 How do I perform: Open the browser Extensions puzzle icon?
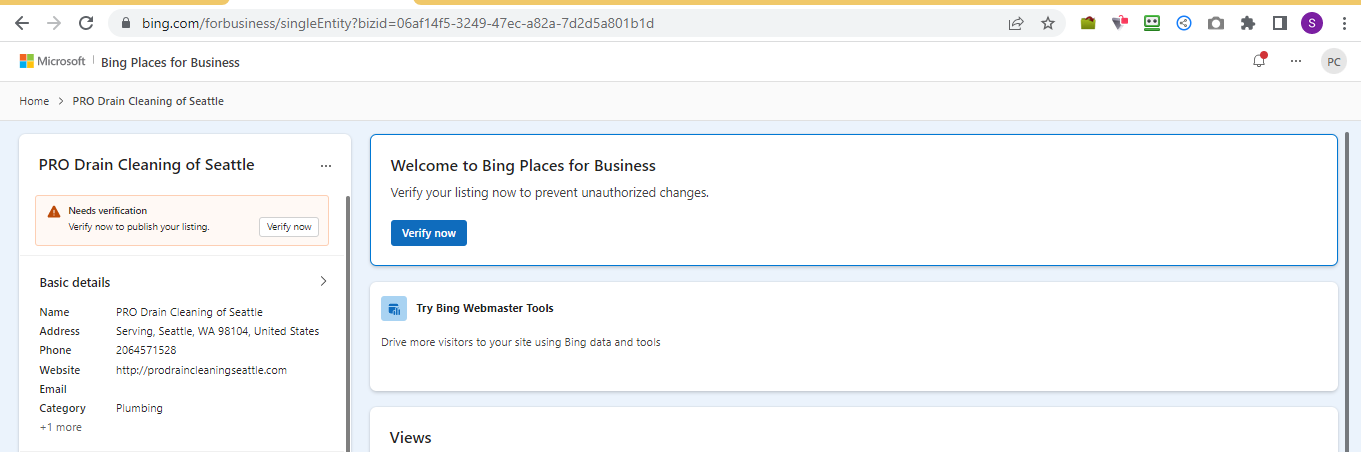click(x=1247, y=23)
